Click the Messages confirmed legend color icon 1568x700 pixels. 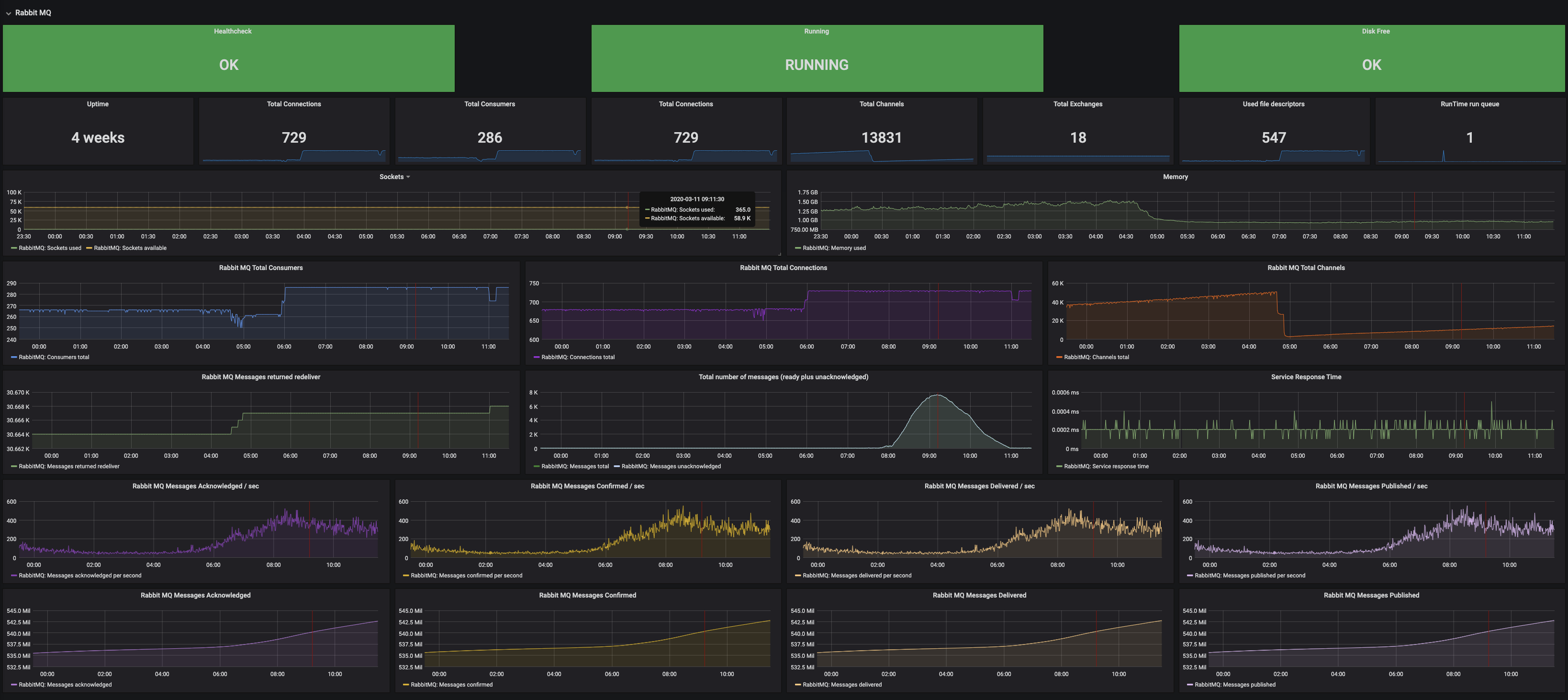pos(406,685)
